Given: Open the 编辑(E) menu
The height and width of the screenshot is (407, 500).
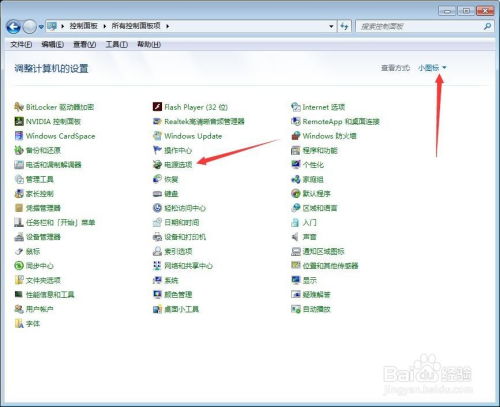Looking at the screenshot, I should [52, 44].
